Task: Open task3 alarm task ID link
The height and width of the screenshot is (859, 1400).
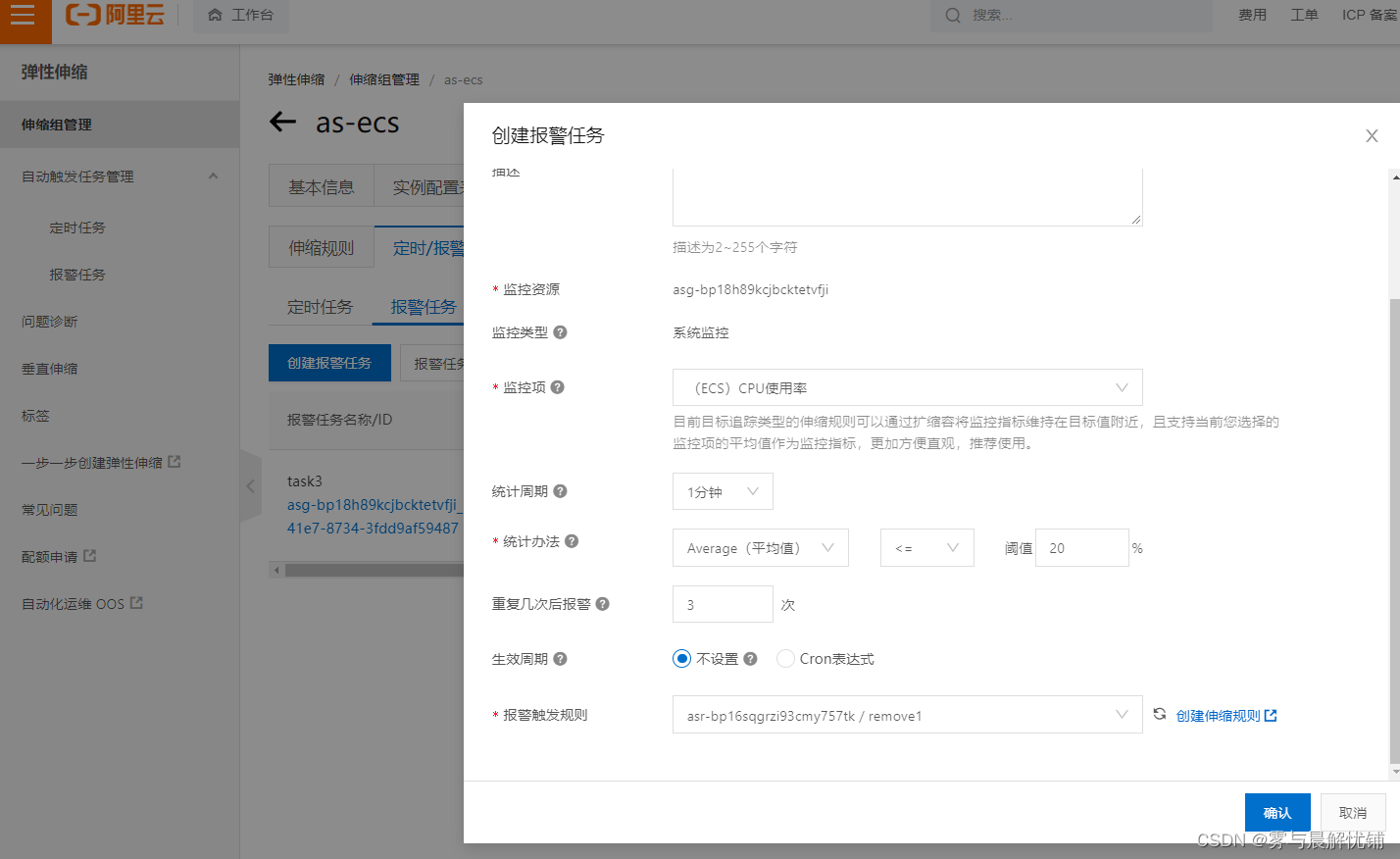Action: (x=373, y=516)
